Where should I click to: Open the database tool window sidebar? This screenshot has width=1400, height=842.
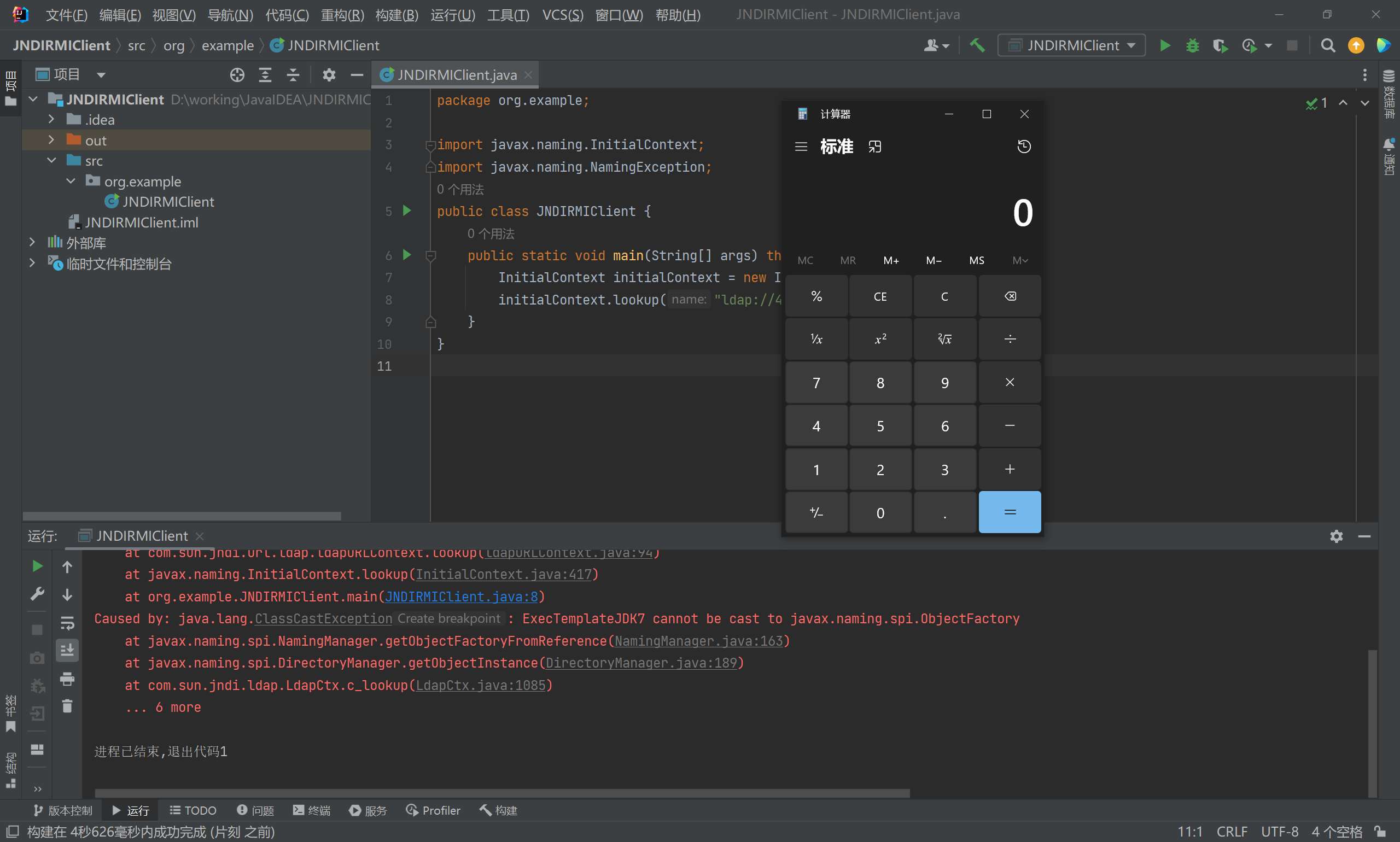(1389, 93)
